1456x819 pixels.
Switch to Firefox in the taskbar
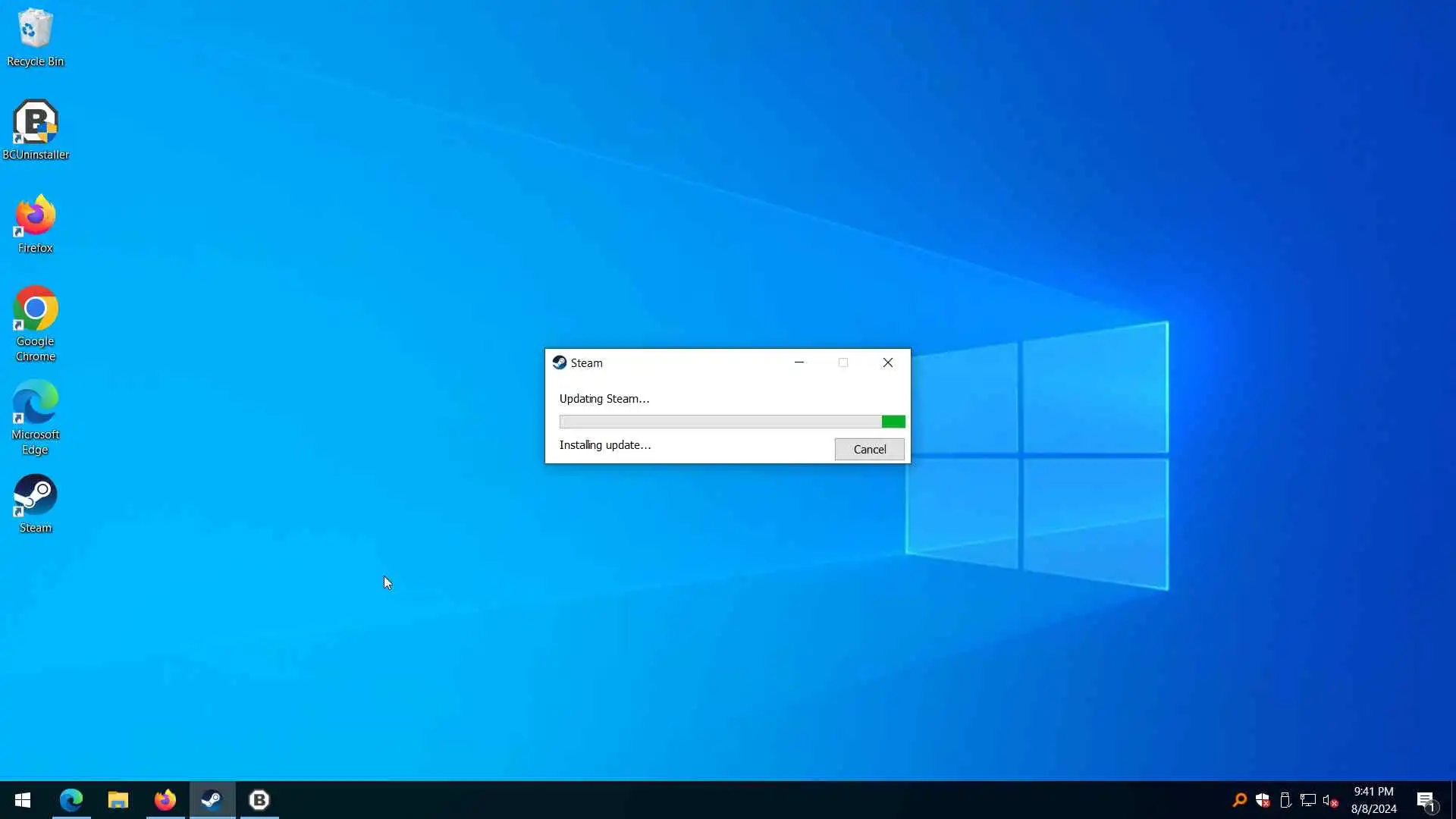tap(165, 800)
